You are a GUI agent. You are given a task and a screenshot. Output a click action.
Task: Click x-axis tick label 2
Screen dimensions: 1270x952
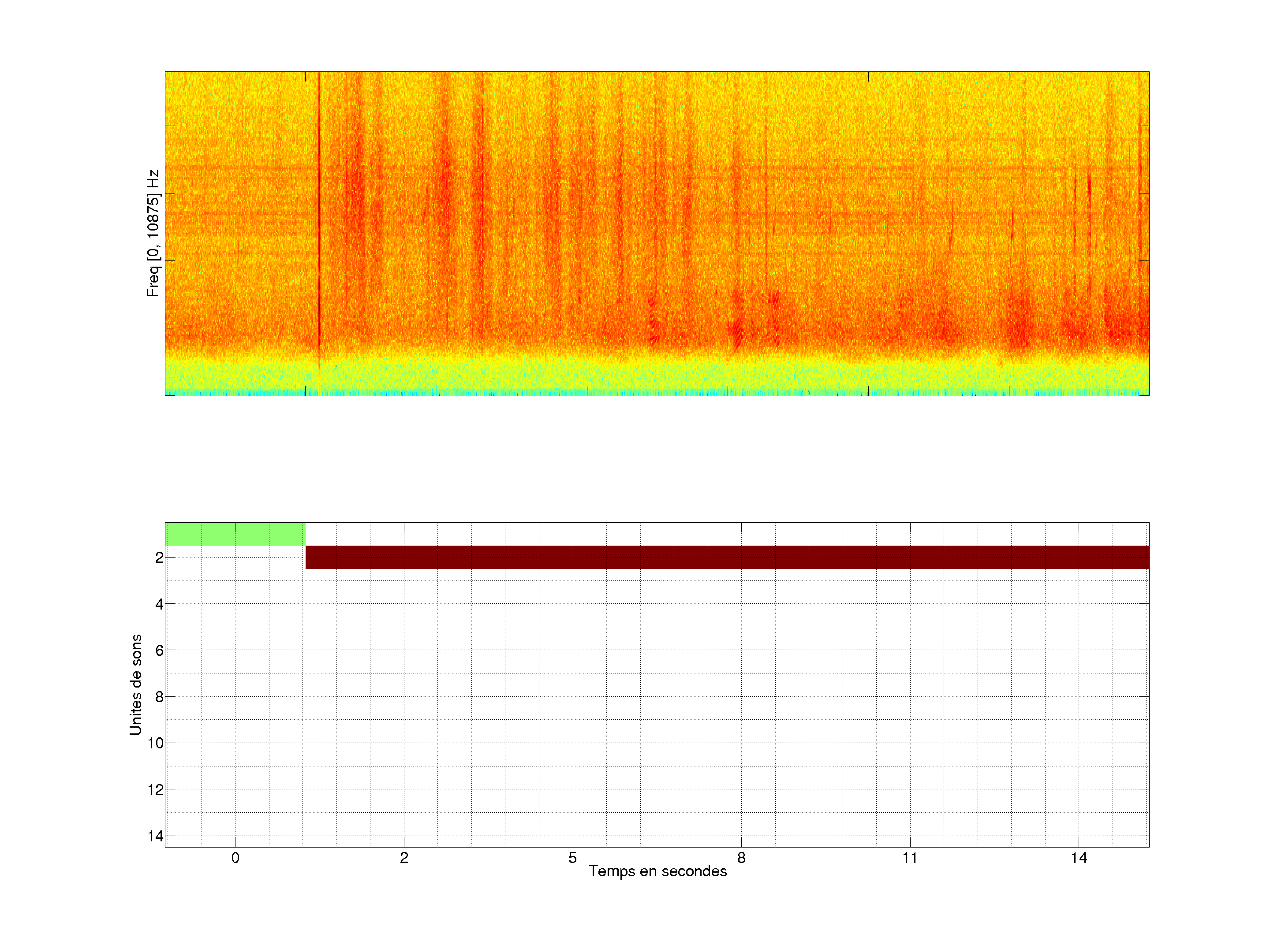[404, 858]
